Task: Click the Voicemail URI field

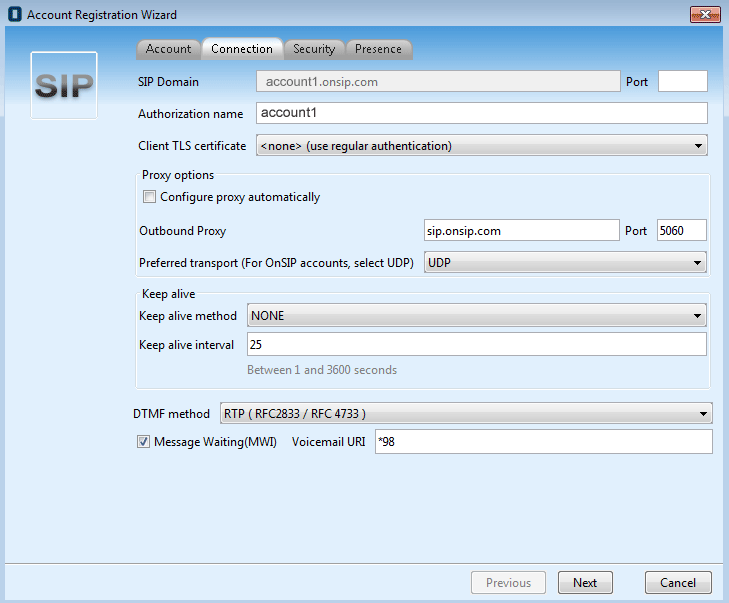Action: tap(543, 442)
